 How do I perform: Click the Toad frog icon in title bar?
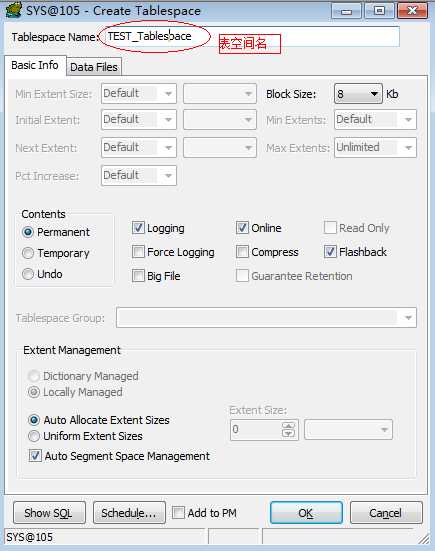click(13, 10)
